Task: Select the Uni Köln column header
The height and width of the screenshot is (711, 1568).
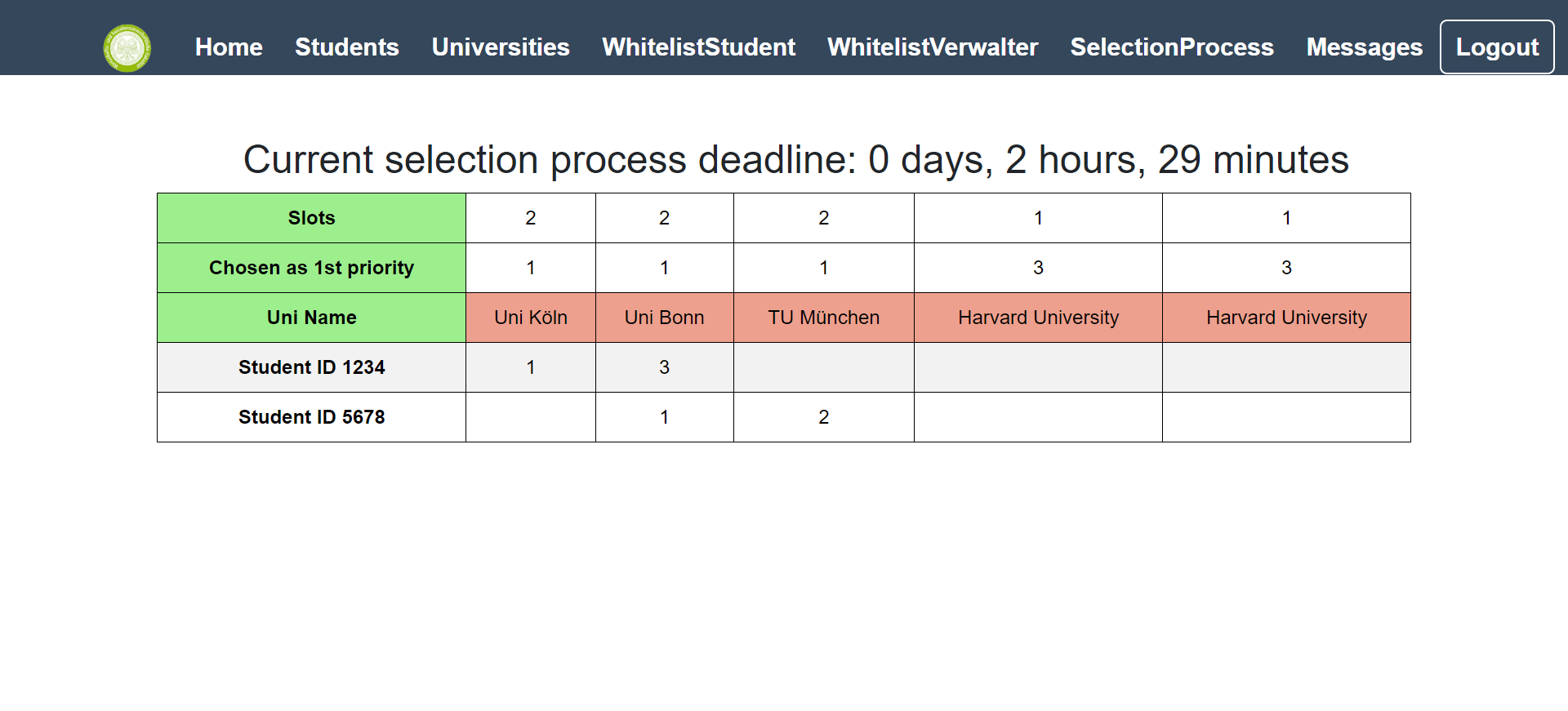Action: pos(531,318)
